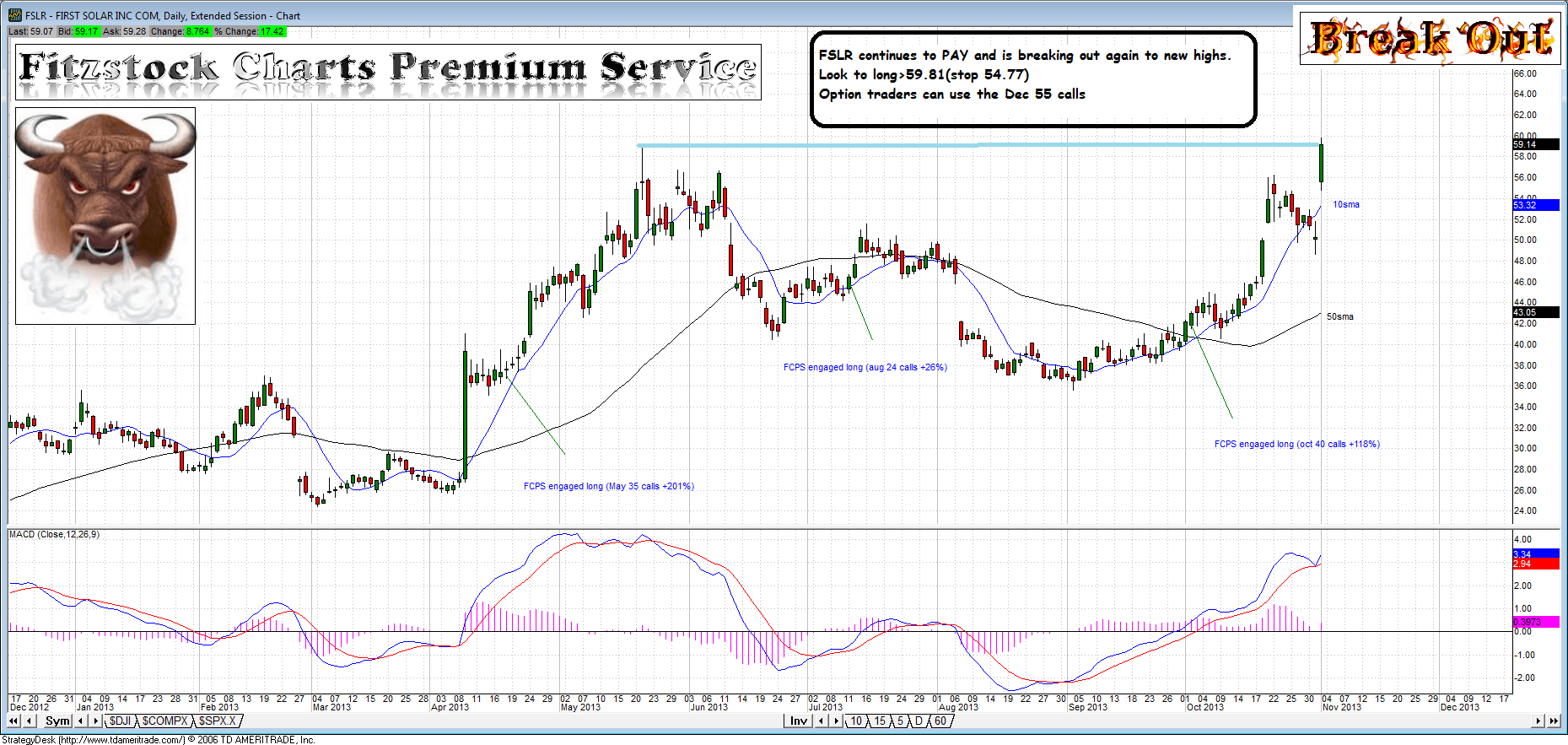Click the light blue horizontal resistance line
1568x745 pixels.
(978, 145)
